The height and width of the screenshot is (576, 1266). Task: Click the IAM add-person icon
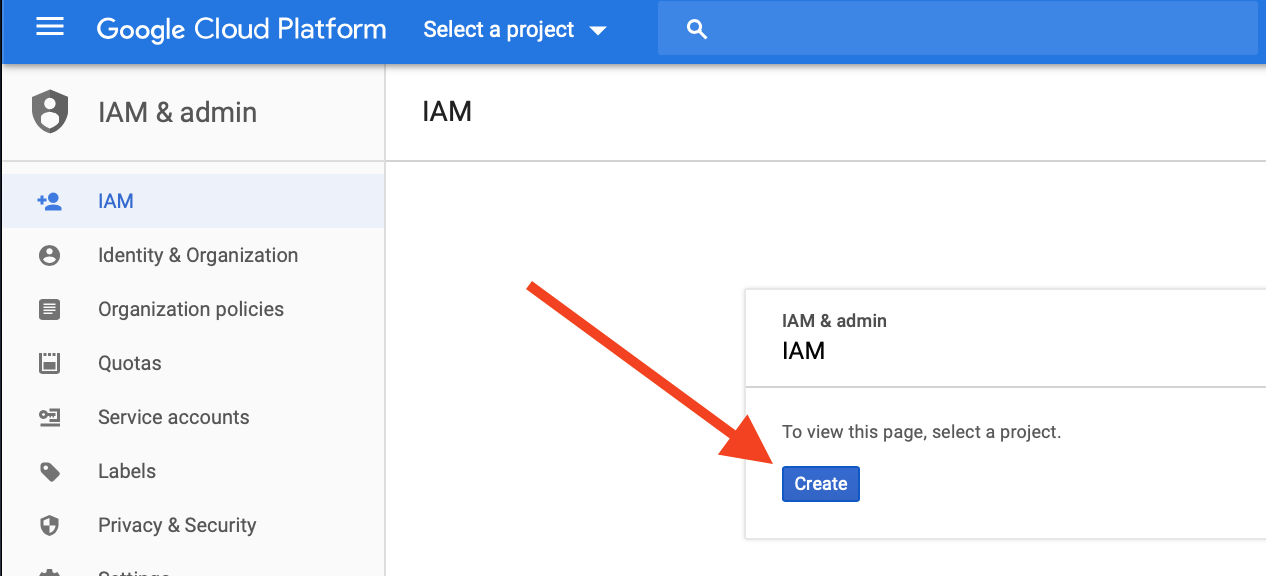coord(49,201)
